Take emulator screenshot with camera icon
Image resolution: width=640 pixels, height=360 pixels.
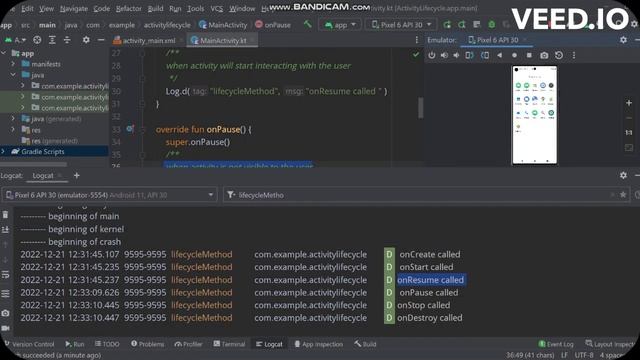(x=544, y=55)
